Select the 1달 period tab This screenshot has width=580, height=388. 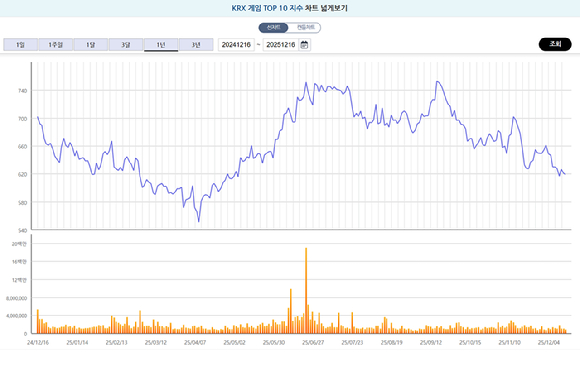(91, 45)
